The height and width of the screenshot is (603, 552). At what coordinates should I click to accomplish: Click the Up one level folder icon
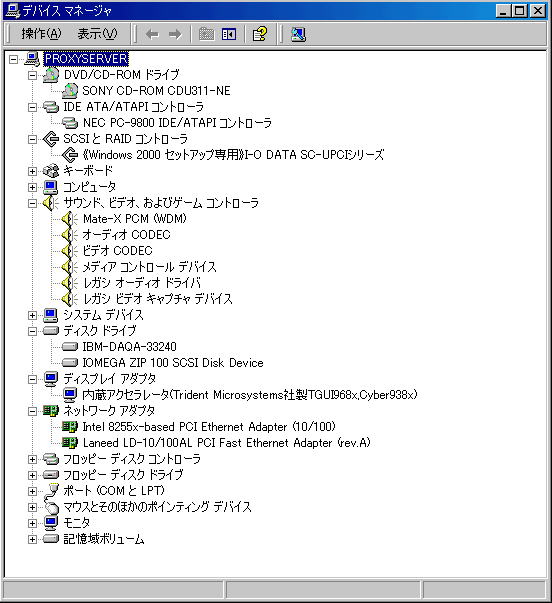click(x=206, y=34)
